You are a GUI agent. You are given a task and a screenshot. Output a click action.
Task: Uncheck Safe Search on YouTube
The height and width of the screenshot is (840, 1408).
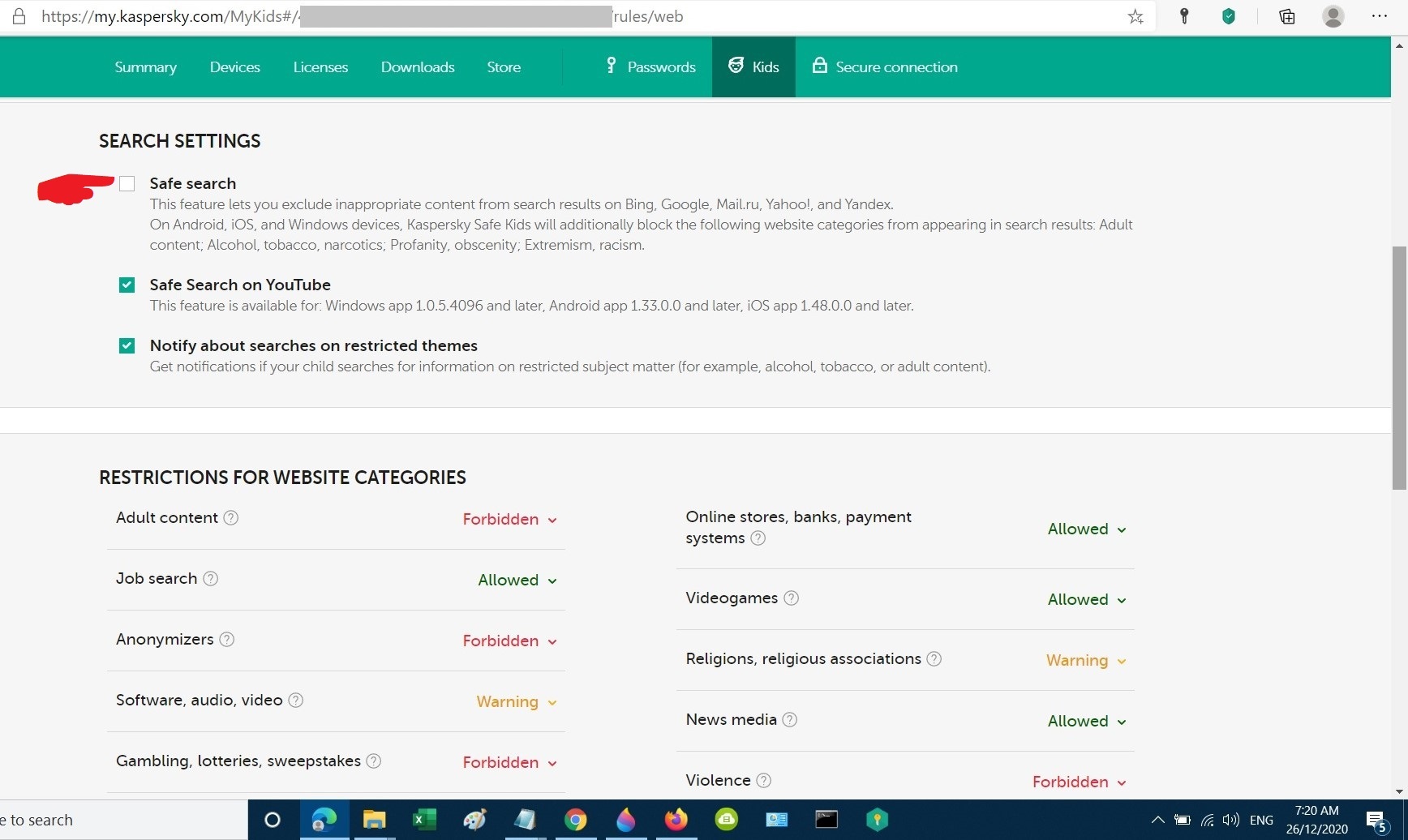127,285
